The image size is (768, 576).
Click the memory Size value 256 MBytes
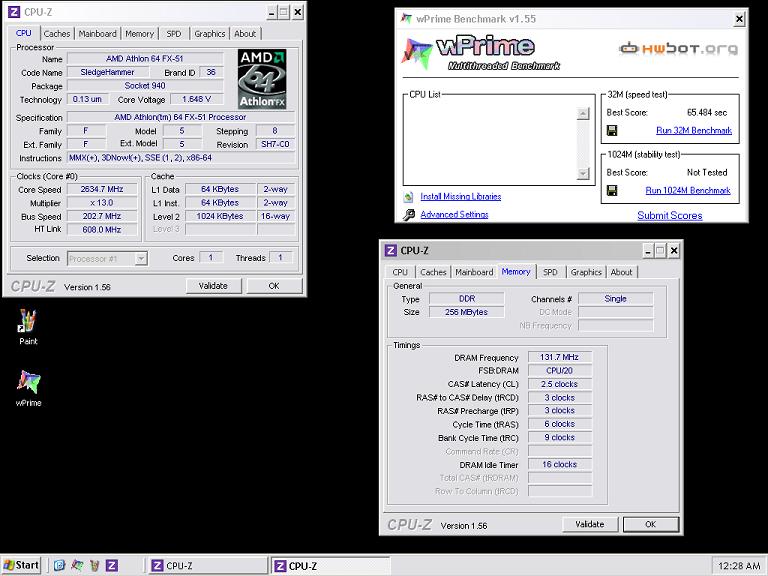click(x=467, y=312)
